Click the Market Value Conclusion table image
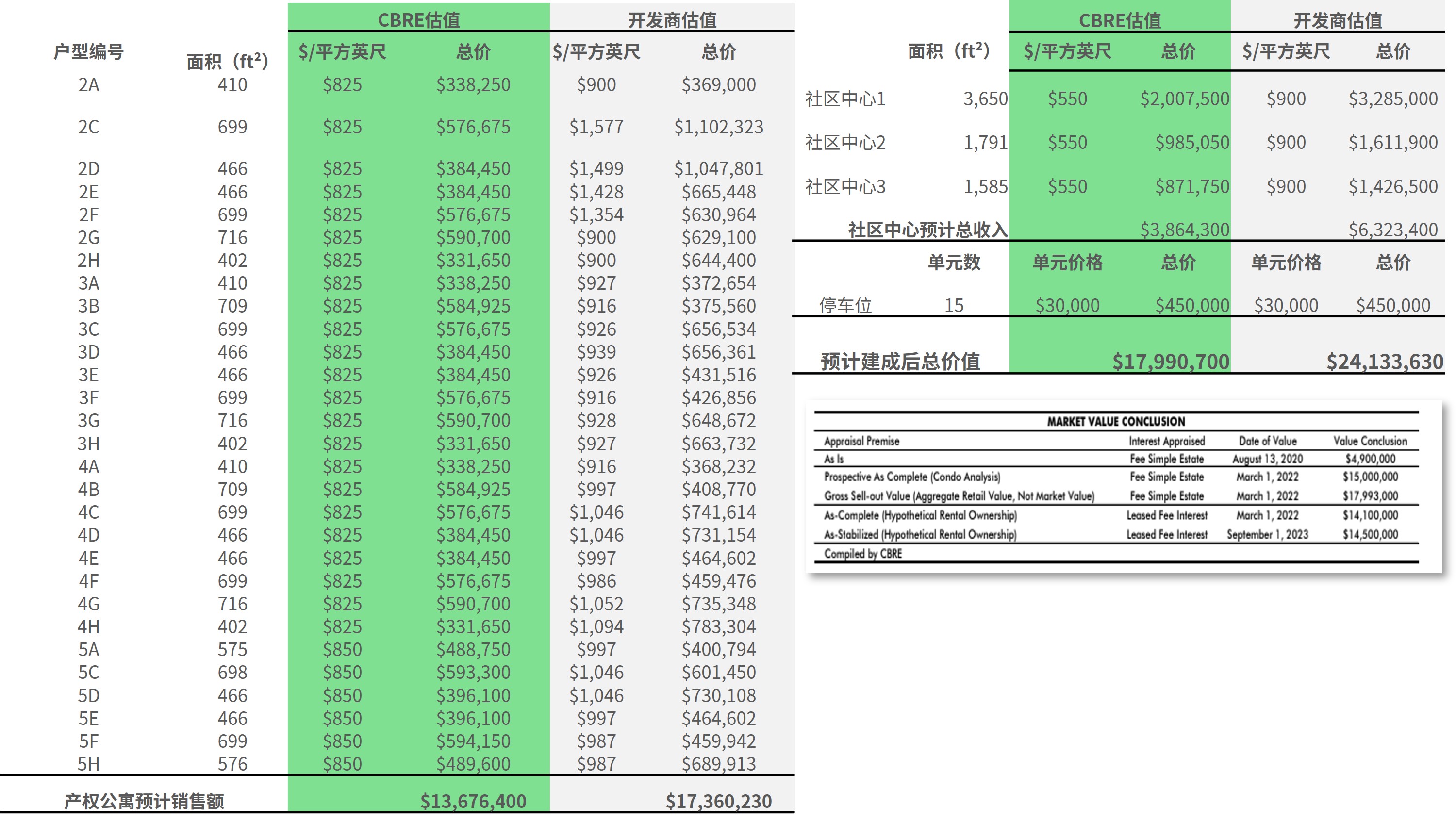The image size is (1456, 823). [1116, 486]
